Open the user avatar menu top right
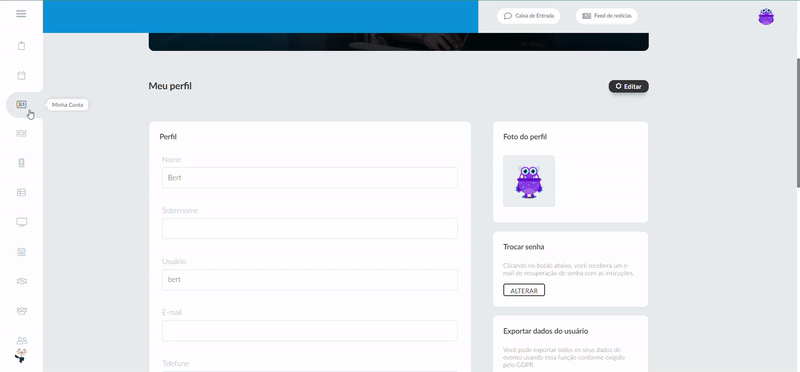The height and width of the screenshot is (372, 800). point(766,16)
